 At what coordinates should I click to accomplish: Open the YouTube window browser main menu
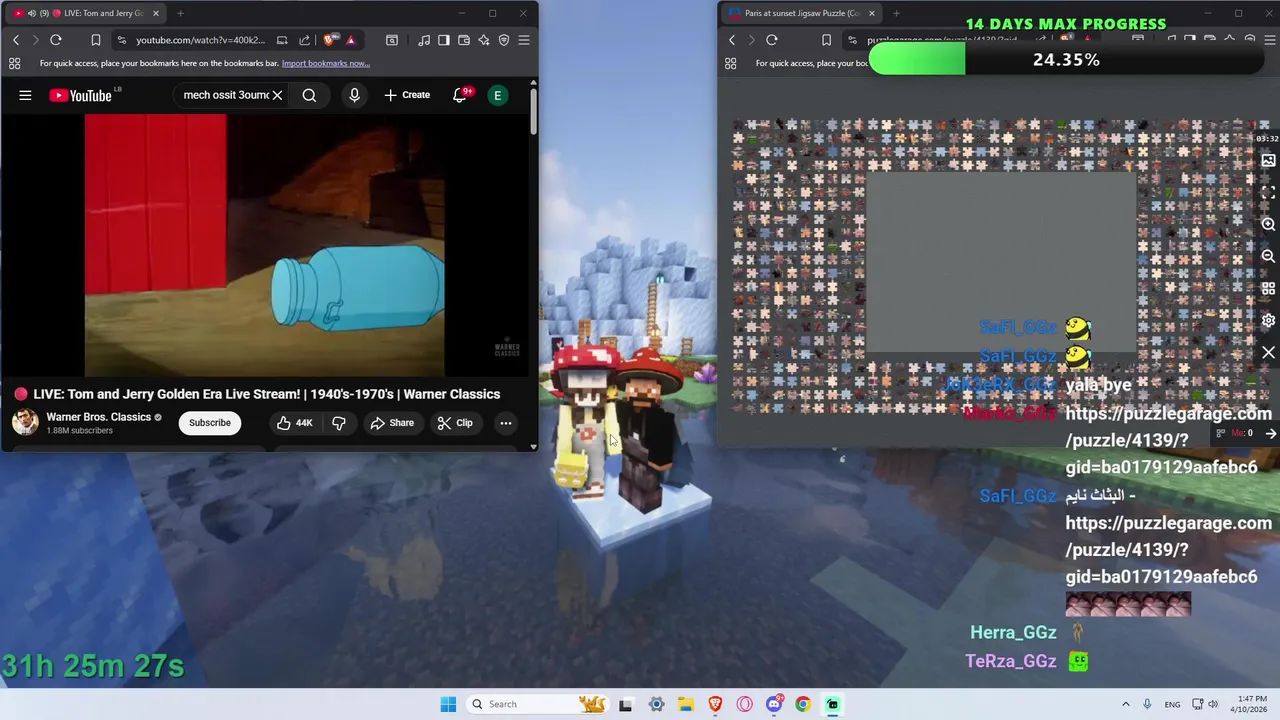click(x=524, y=40)
